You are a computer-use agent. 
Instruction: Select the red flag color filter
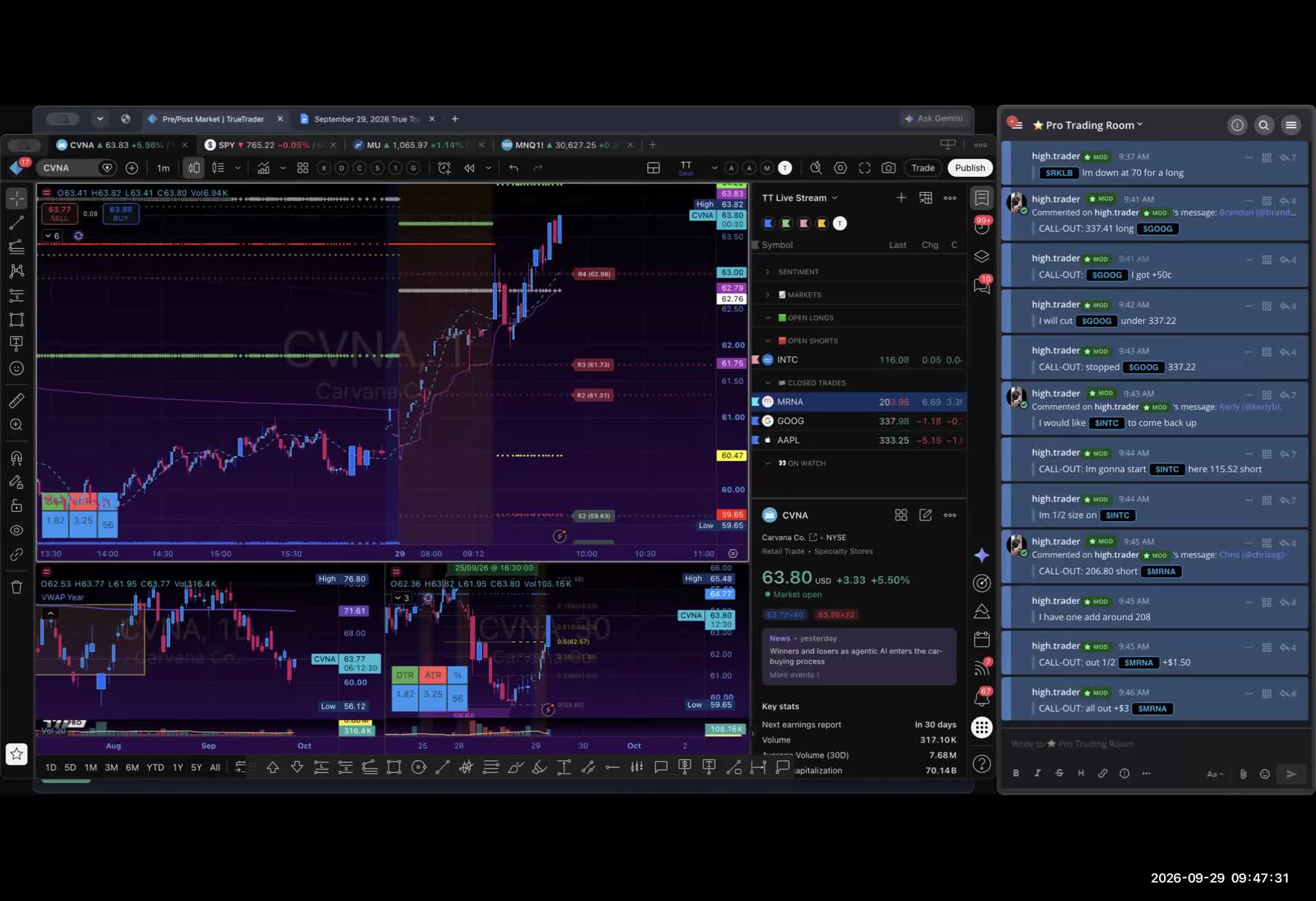click(804, 224)
